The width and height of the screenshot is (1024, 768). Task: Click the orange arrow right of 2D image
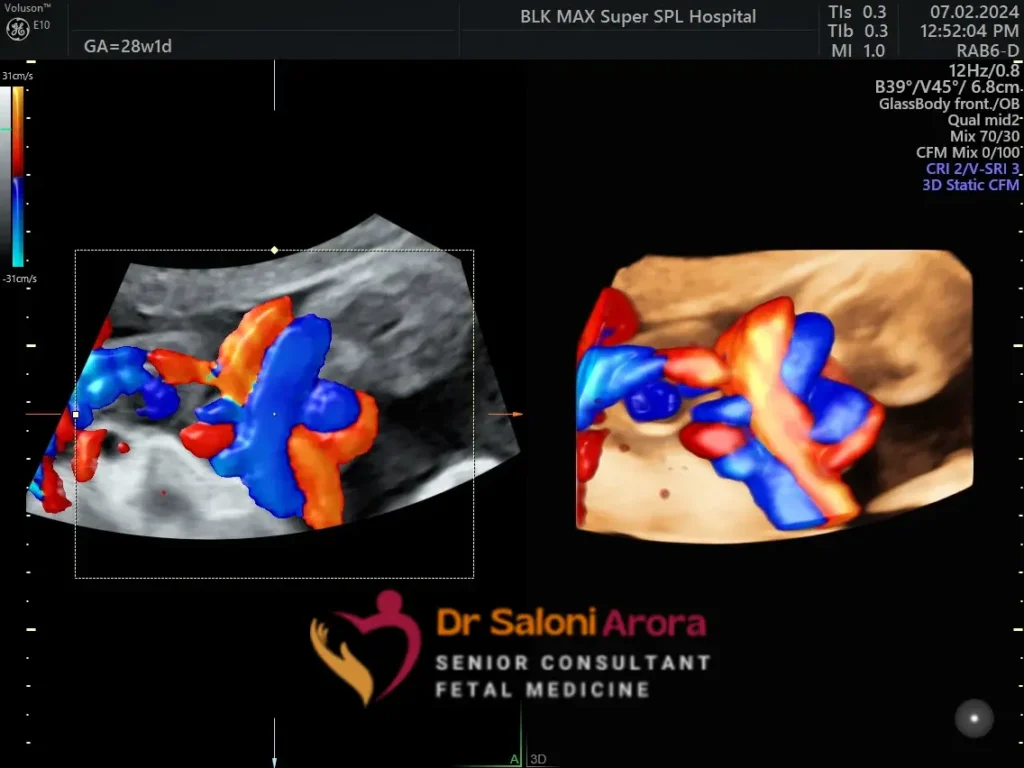coord(505,414)
